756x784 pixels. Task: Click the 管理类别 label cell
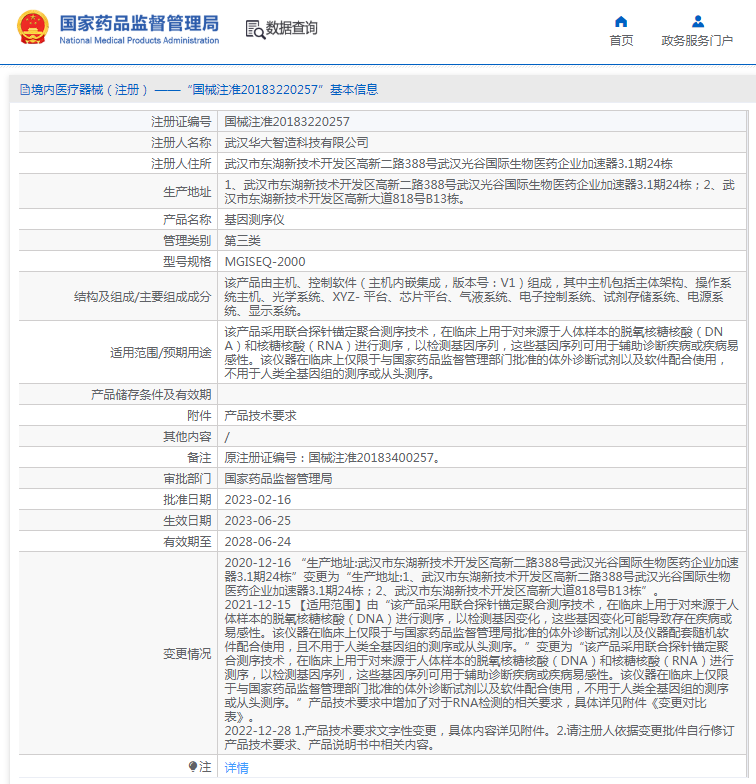118,240
